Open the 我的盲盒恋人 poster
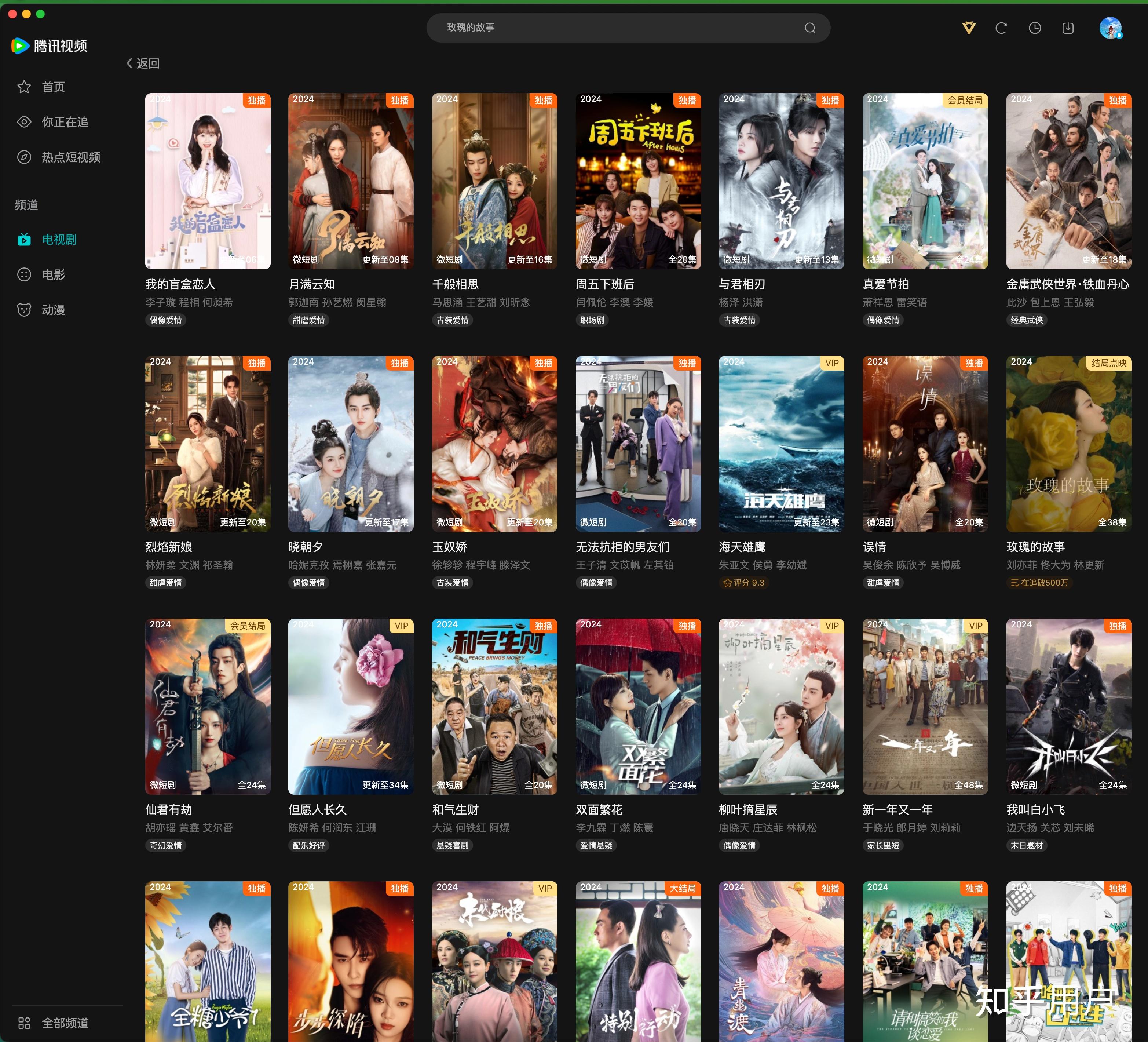 point(208,181)
